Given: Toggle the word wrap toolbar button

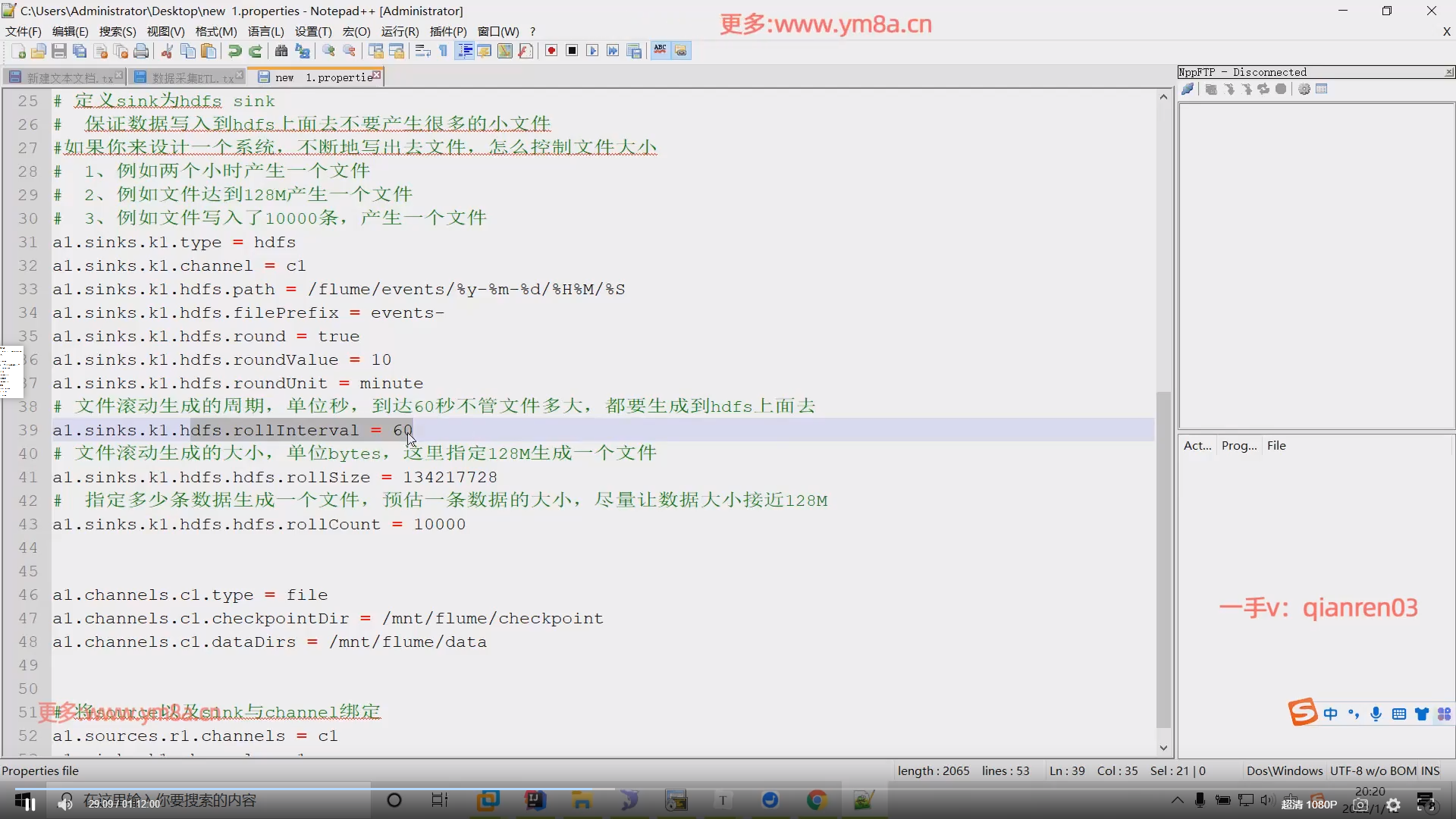Looking at the screenshot, I should tap(423, 51).
